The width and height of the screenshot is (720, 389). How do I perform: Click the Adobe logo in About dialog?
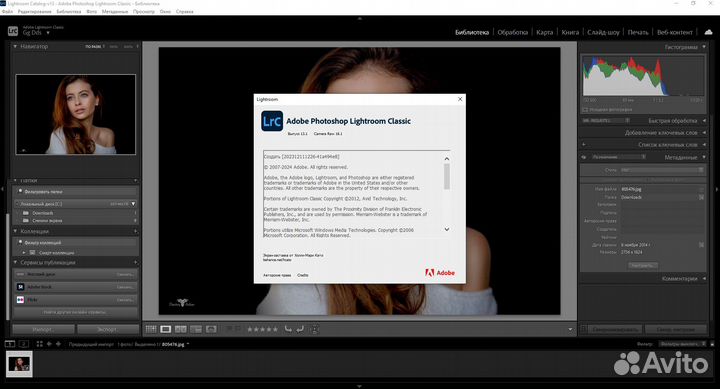(440, 273)
